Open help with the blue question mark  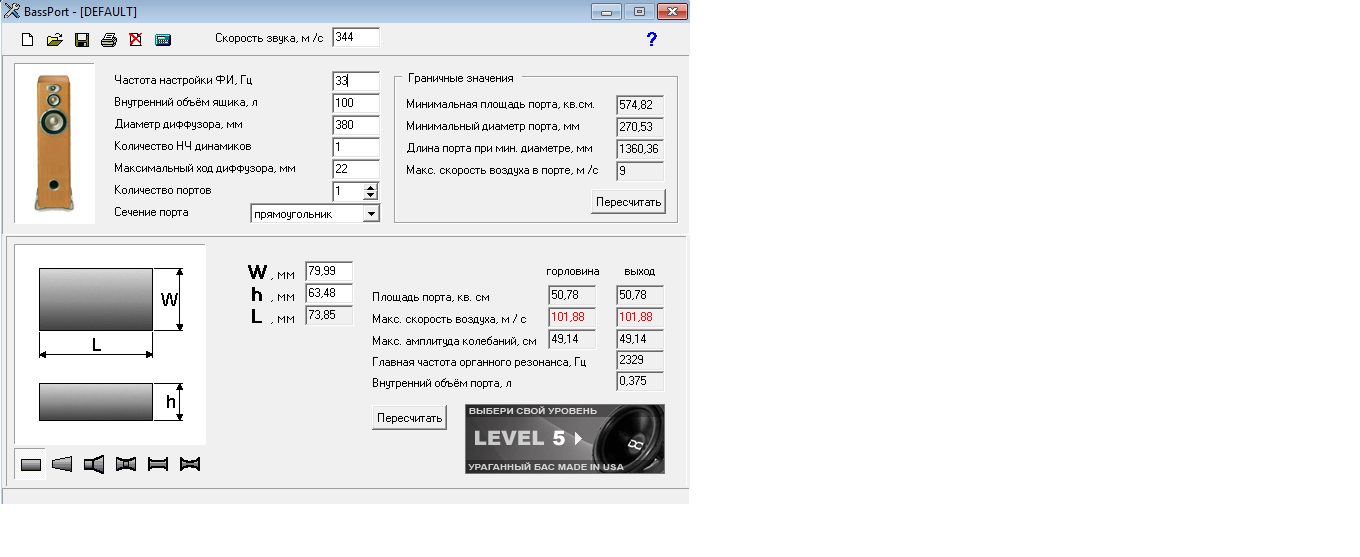tap(652, 39)
